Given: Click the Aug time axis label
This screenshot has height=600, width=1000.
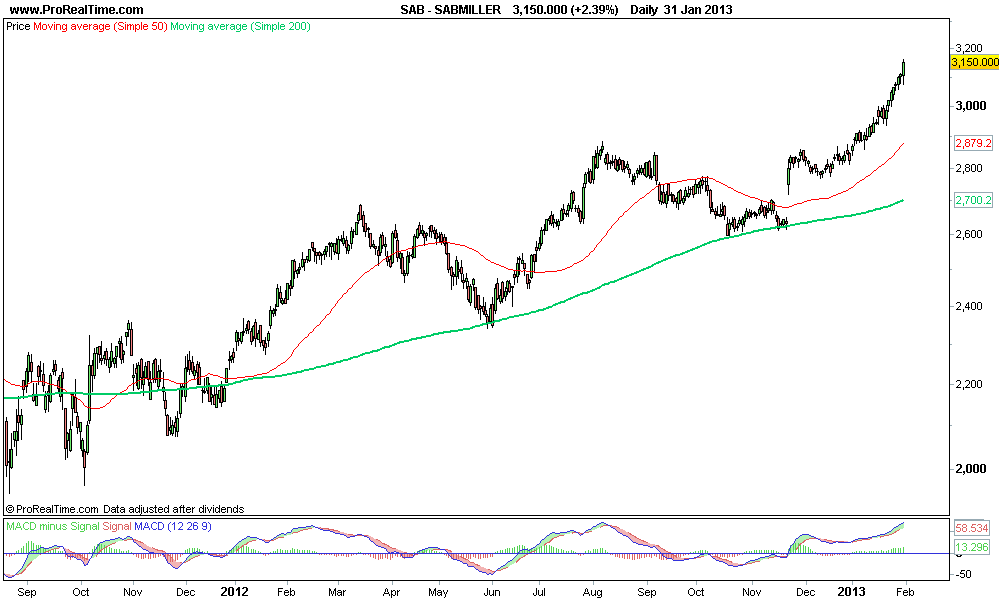Looking at the screenshot, I should pyautogui.click(x=592, y=592).
